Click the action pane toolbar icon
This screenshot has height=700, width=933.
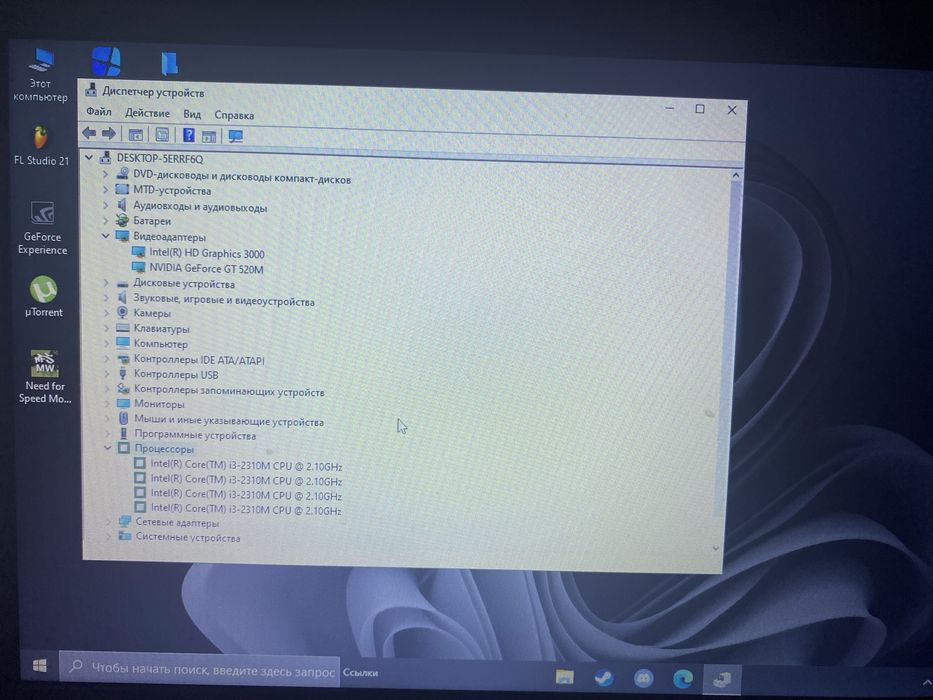(x=208, y=136)
